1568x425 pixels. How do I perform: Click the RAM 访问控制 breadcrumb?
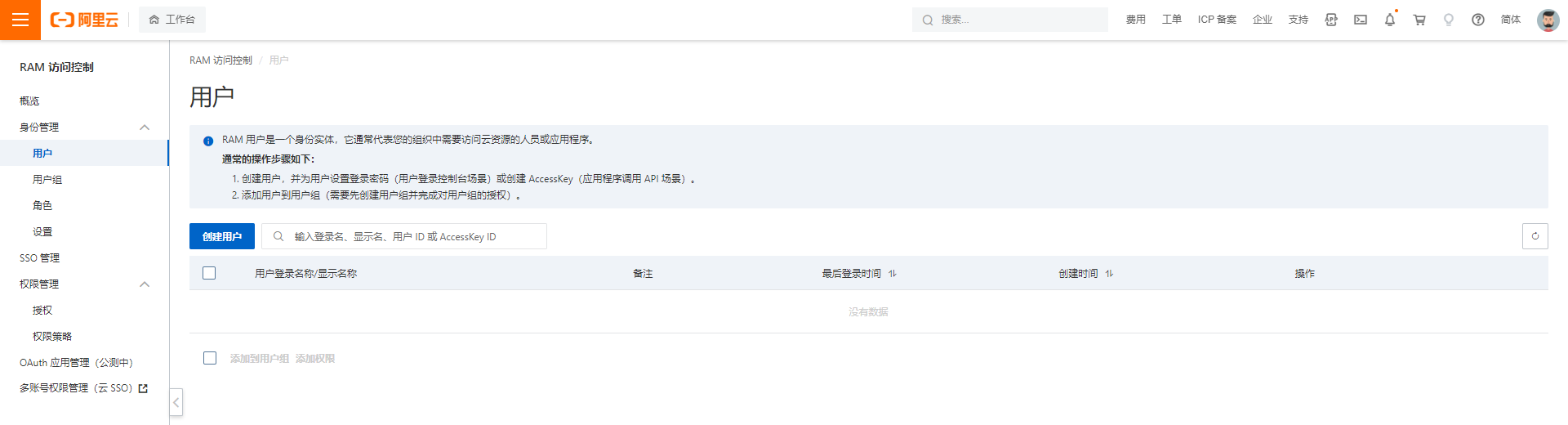point(220,60)
